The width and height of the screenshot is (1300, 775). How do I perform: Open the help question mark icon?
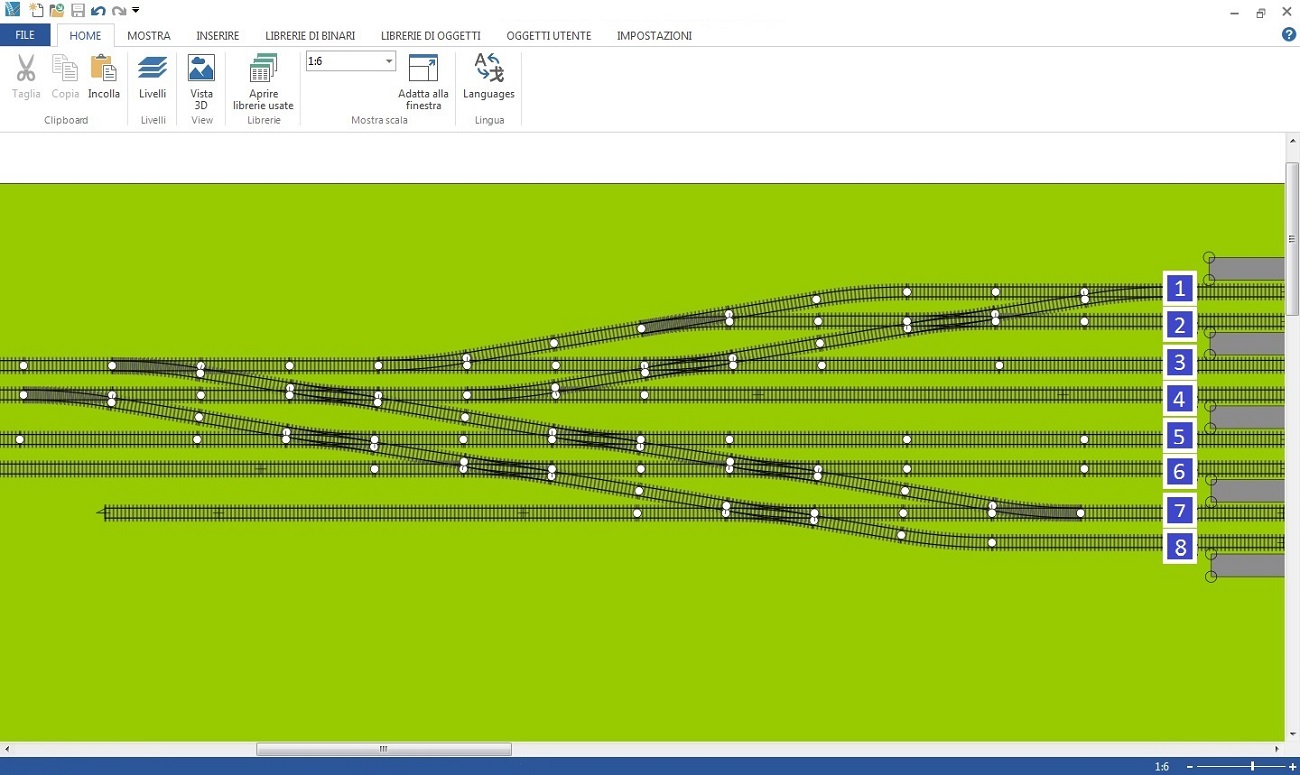[x=1288, y=35]
